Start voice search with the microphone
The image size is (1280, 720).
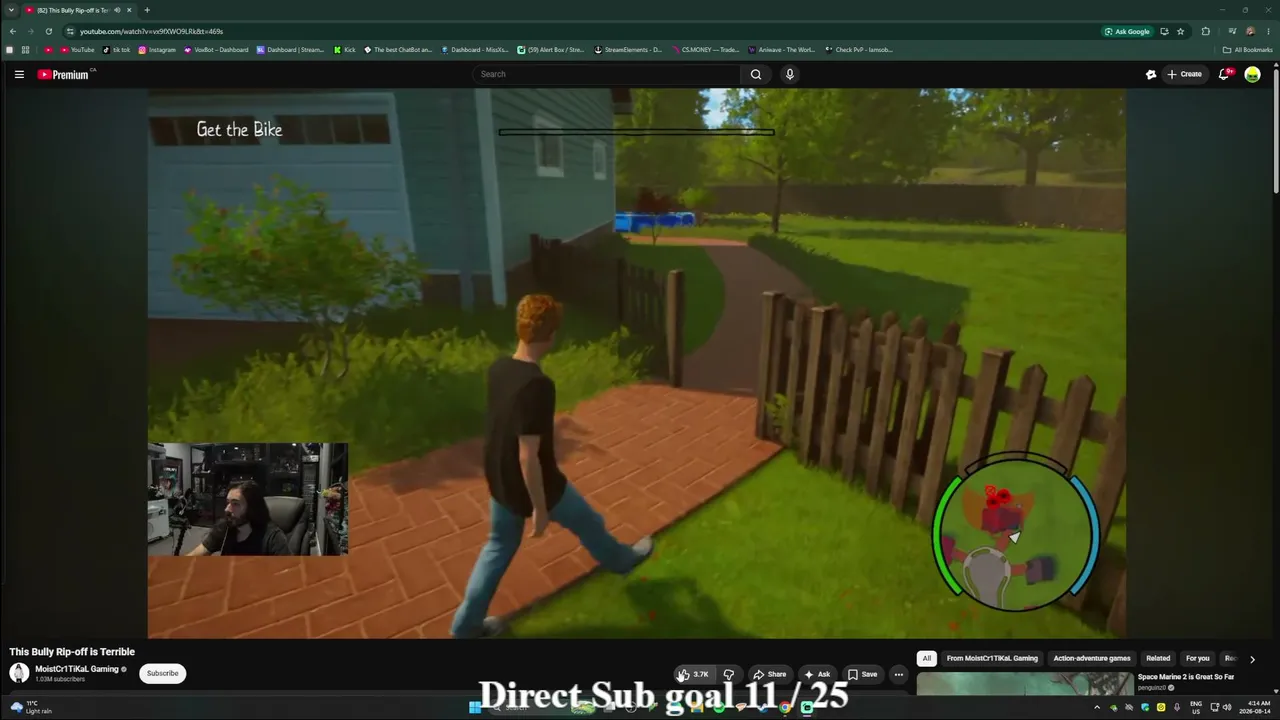click(x=790, y=74)
